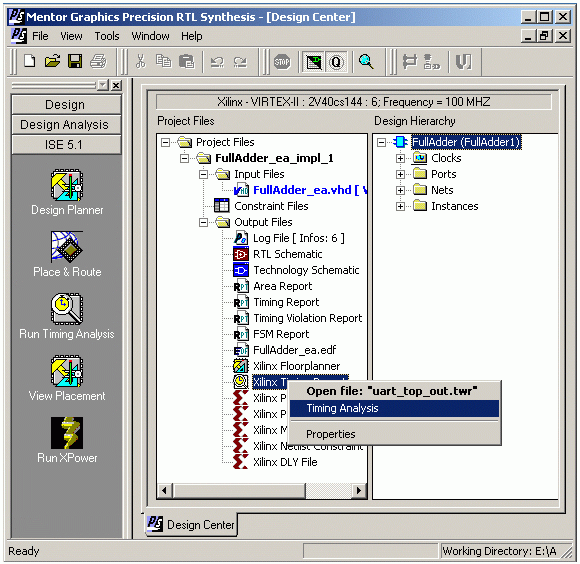Screen dimensions: 580x564
Task: Select the Area Report item
Action: coord(283,286)
